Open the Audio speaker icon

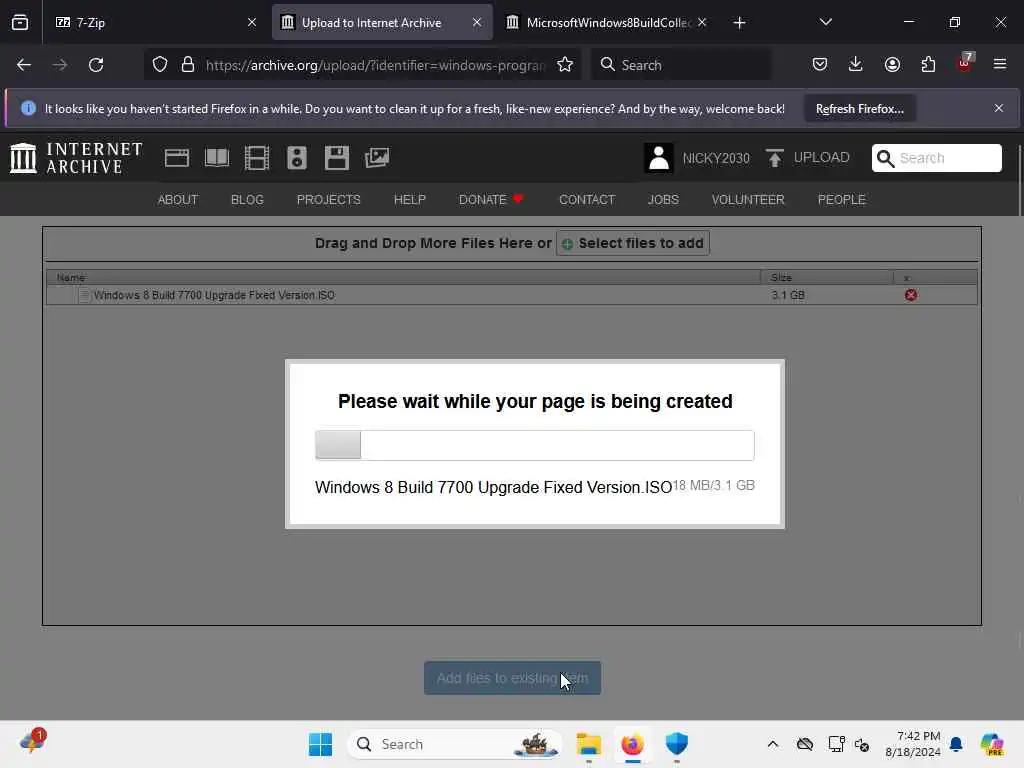point(296,158)
